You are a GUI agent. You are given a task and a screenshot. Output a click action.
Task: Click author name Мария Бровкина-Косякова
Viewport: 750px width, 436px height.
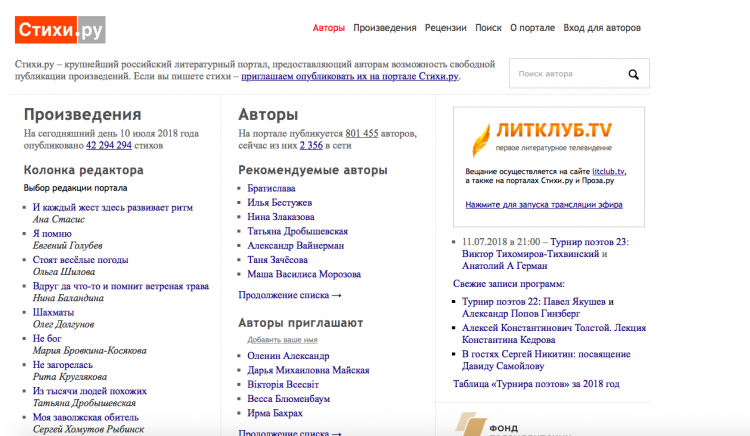tap(89, 350)
